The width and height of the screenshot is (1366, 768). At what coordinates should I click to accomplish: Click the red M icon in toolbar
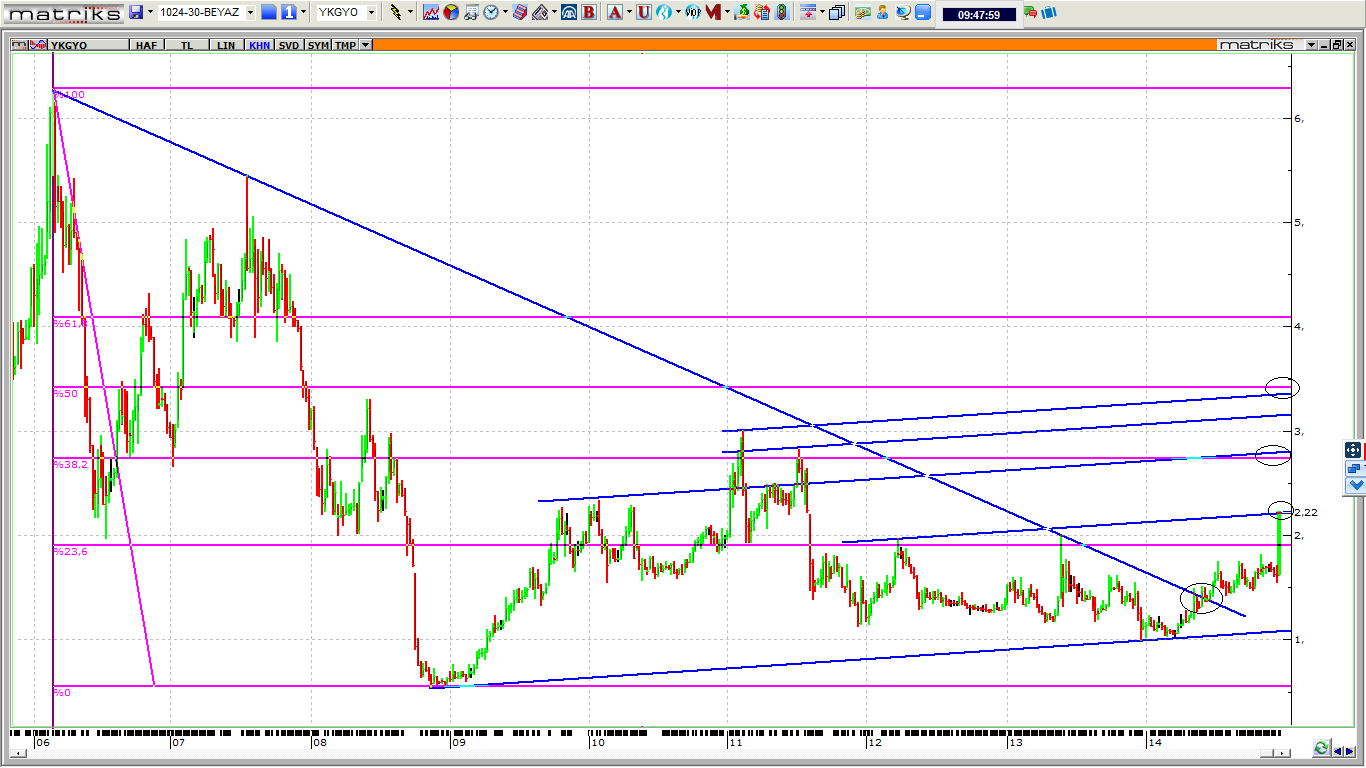pos(712,12)
